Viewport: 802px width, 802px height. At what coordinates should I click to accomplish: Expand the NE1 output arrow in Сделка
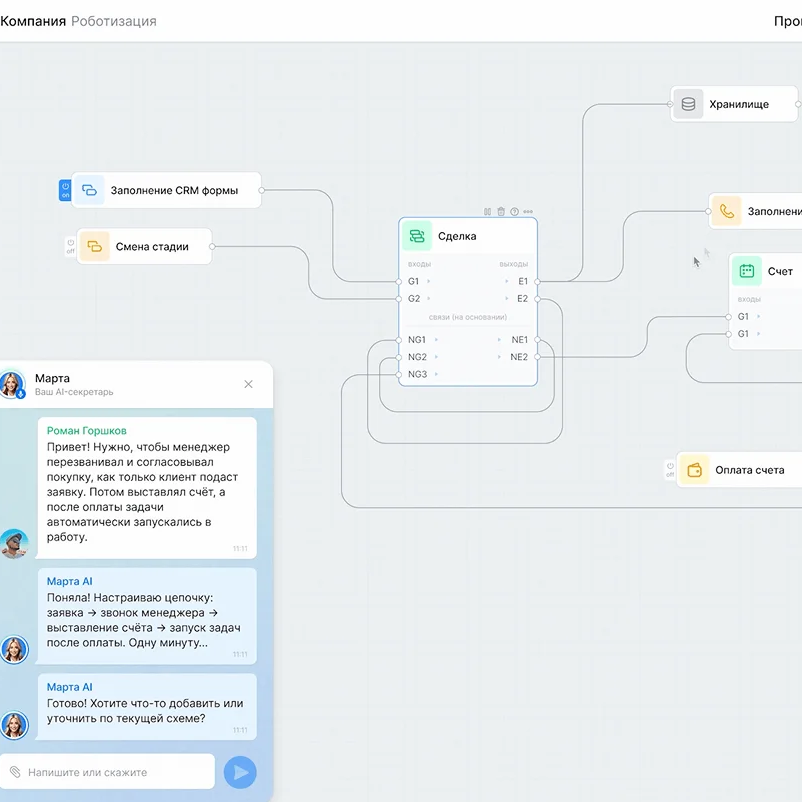pos(500,340)
